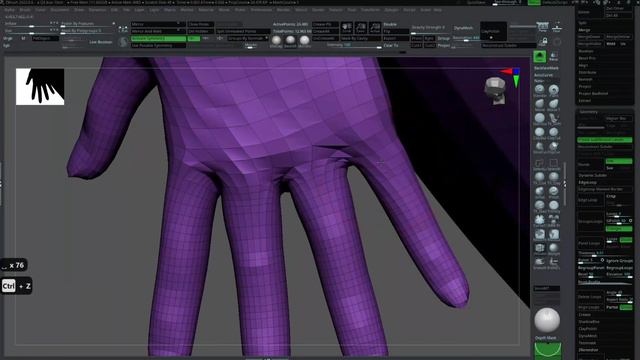
Task: Expand the Remesh section
Action: 585,79
